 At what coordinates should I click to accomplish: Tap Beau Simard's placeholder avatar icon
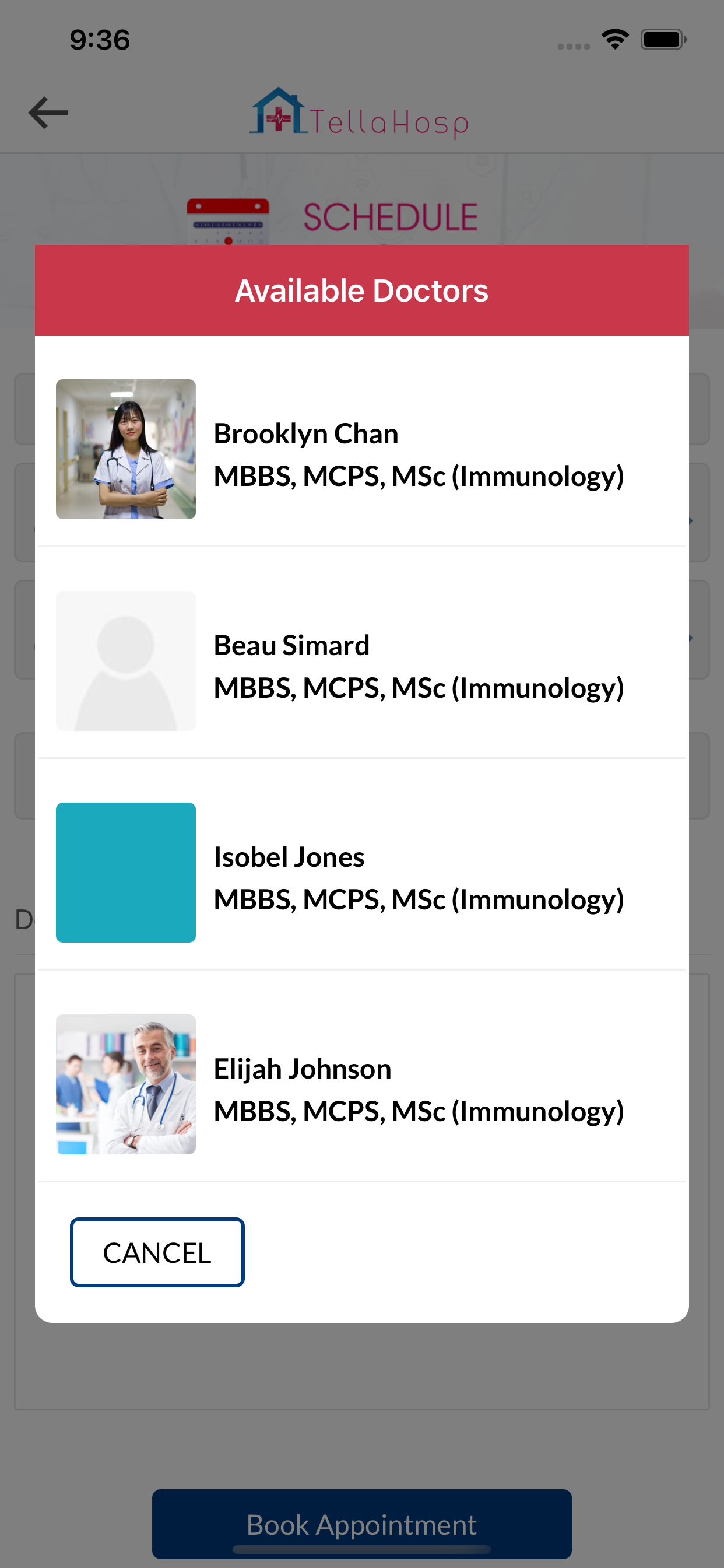pyautogui.click(x=126, y=660)
